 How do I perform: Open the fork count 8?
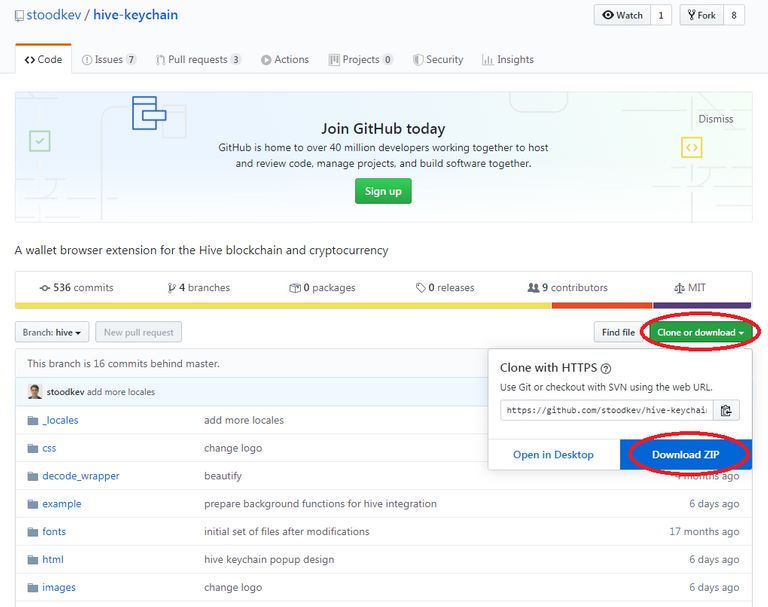pos(734,15)
